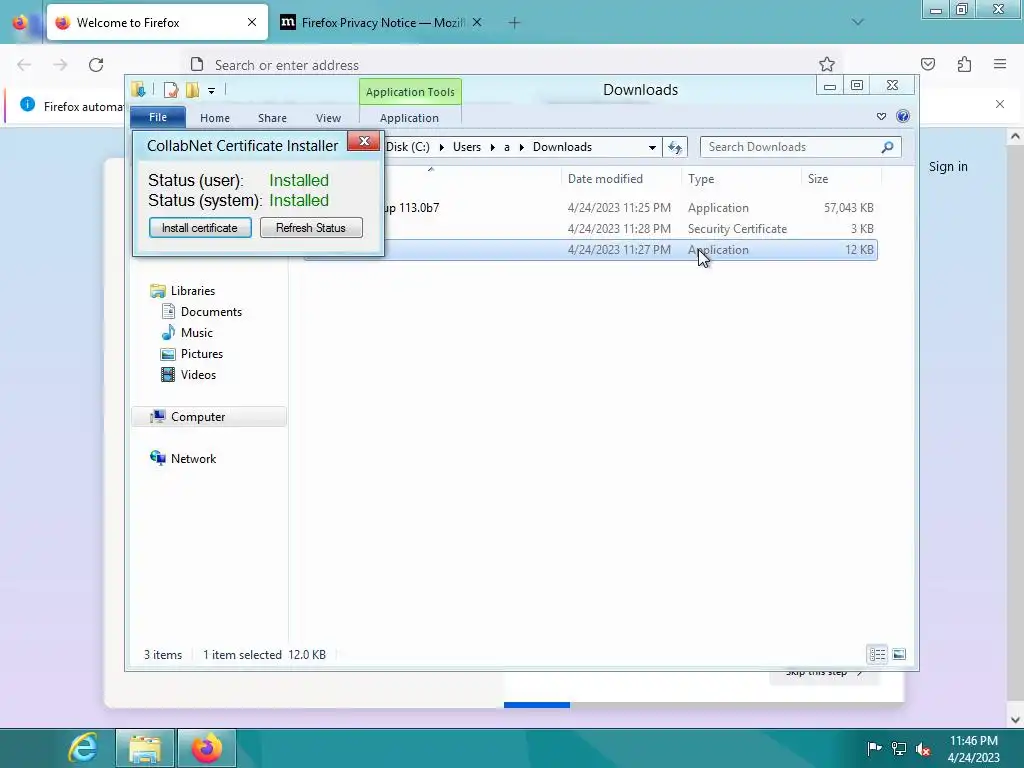Expand the arrow after Disk (C:) breadcrumb
This screenshot has height=768, width=1024.
click(441, 148)
